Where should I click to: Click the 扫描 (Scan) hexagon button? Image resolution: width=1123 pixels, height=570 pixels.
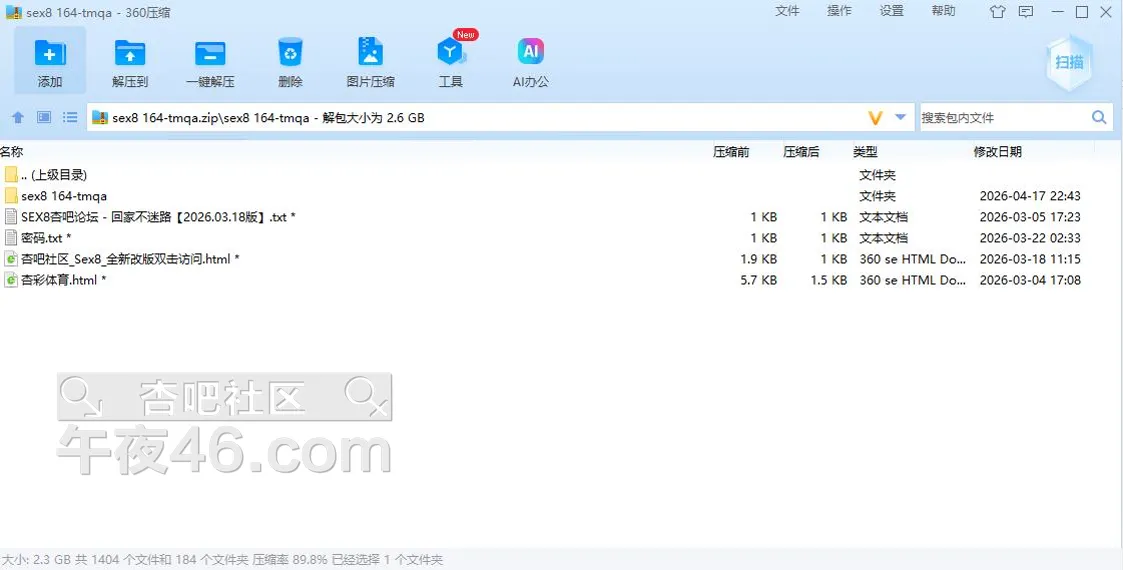coord(1069,62)
